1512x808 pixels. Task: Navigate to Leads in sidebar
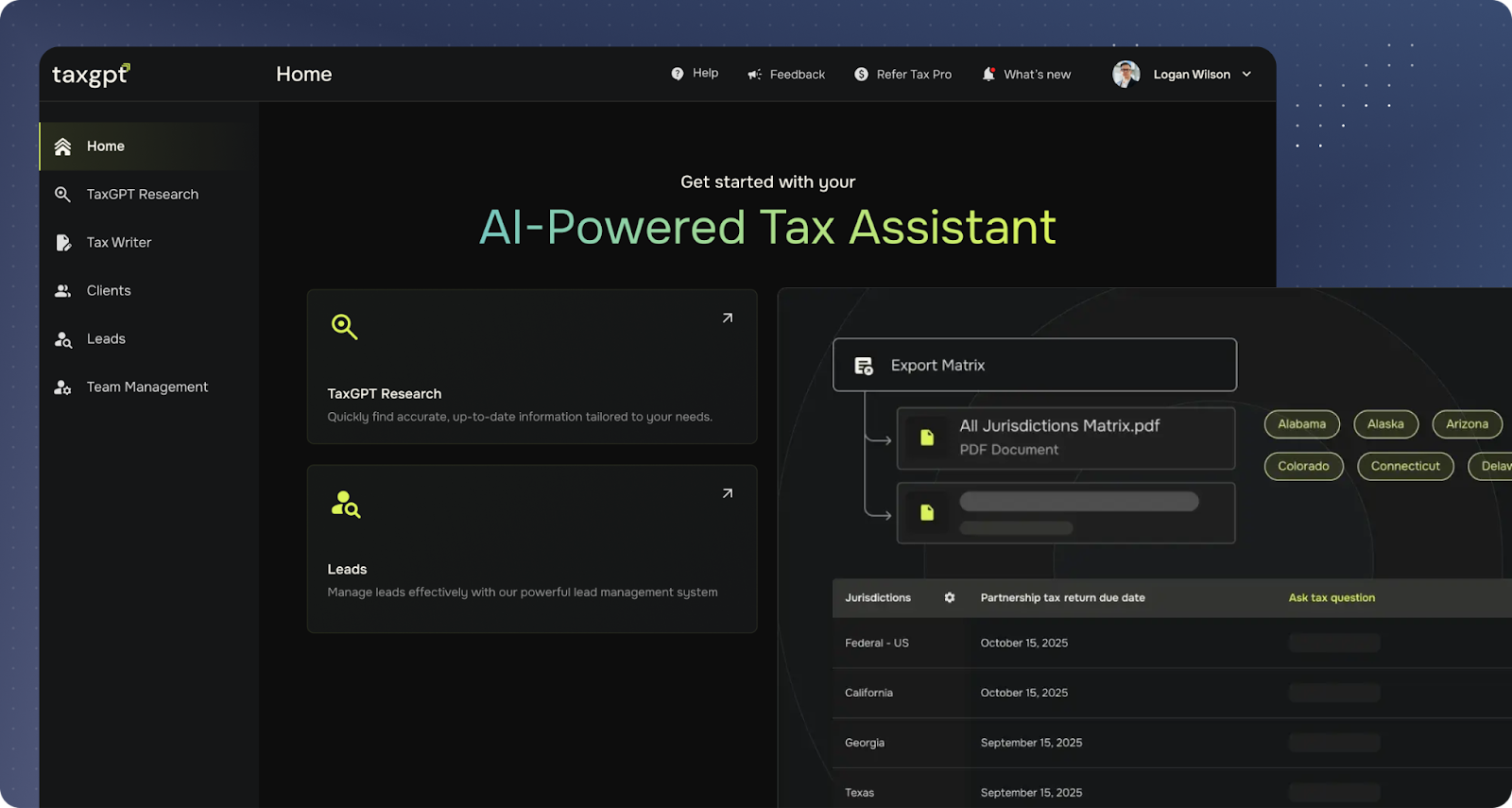149,339
